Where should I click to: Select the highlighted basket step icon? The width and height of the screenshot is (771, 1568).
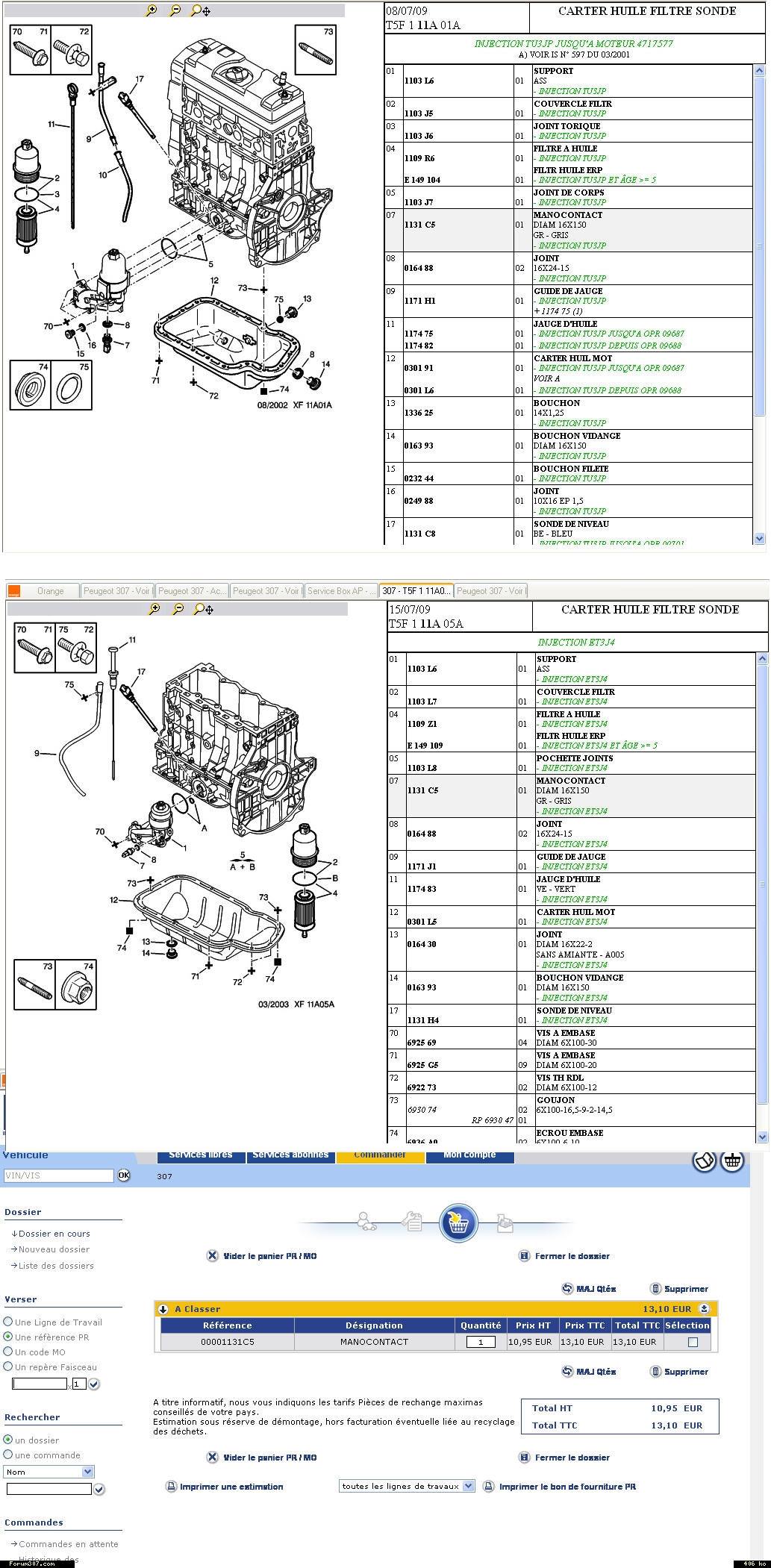point(458,1223)
